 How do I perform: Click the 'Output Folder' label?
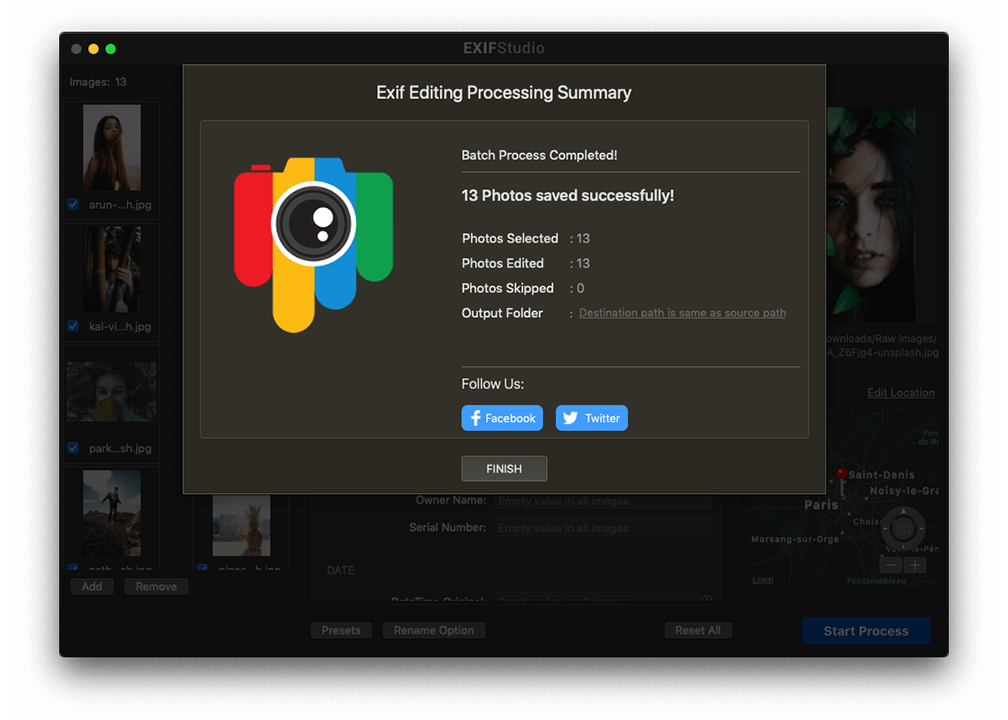pyautogui.click(x=502, y=313)
